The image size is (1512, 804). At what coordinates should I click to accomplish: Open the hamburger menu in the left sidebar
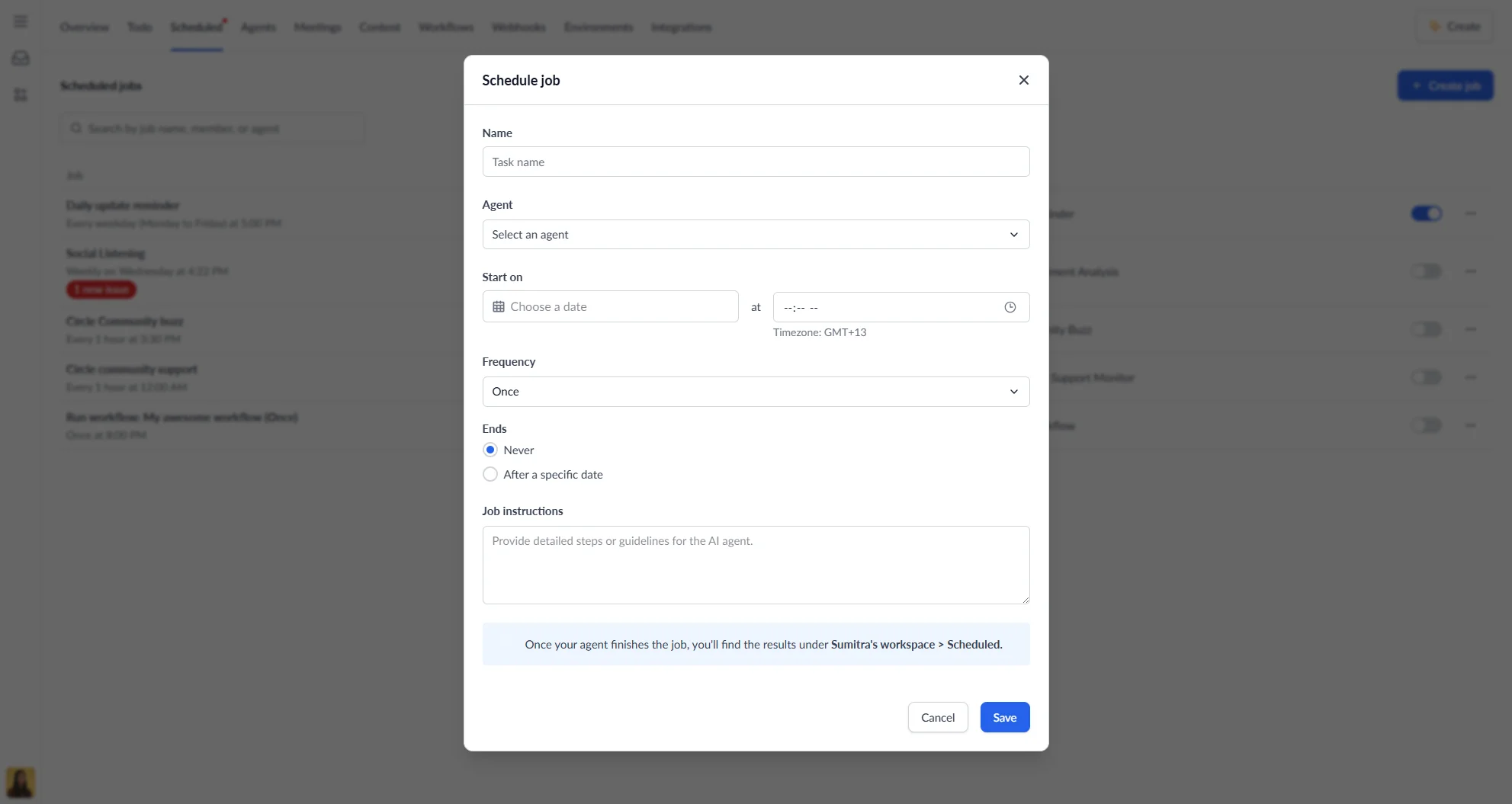(21, 21)
